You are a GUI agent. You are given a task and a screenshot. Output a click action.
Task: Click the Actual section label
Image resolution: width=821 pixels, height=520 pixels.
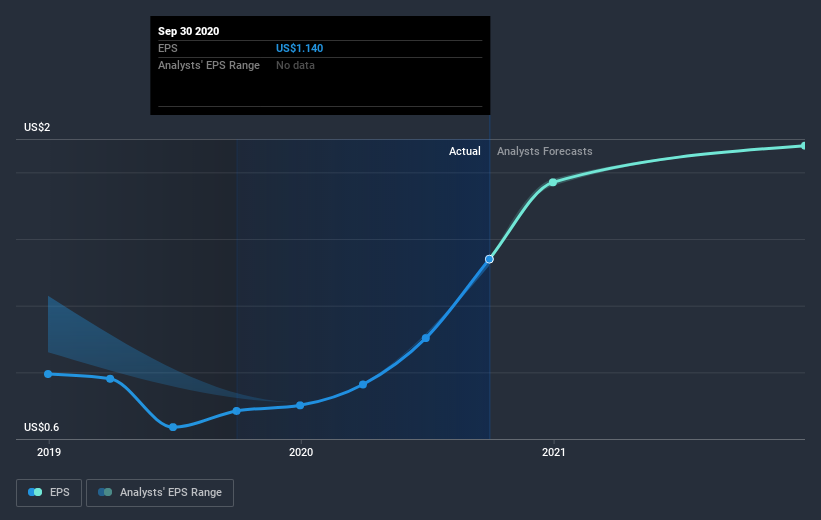pyautogui.click(x=464, y=151)
